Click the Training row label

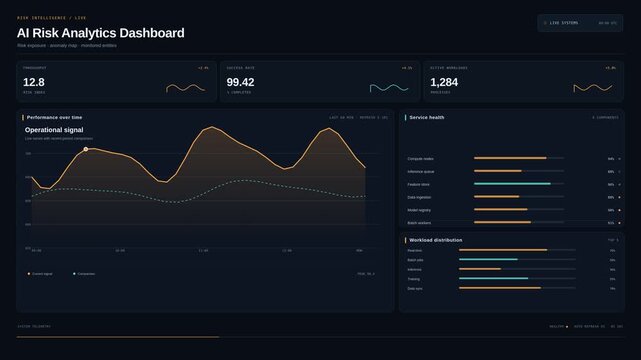point(413,279)
